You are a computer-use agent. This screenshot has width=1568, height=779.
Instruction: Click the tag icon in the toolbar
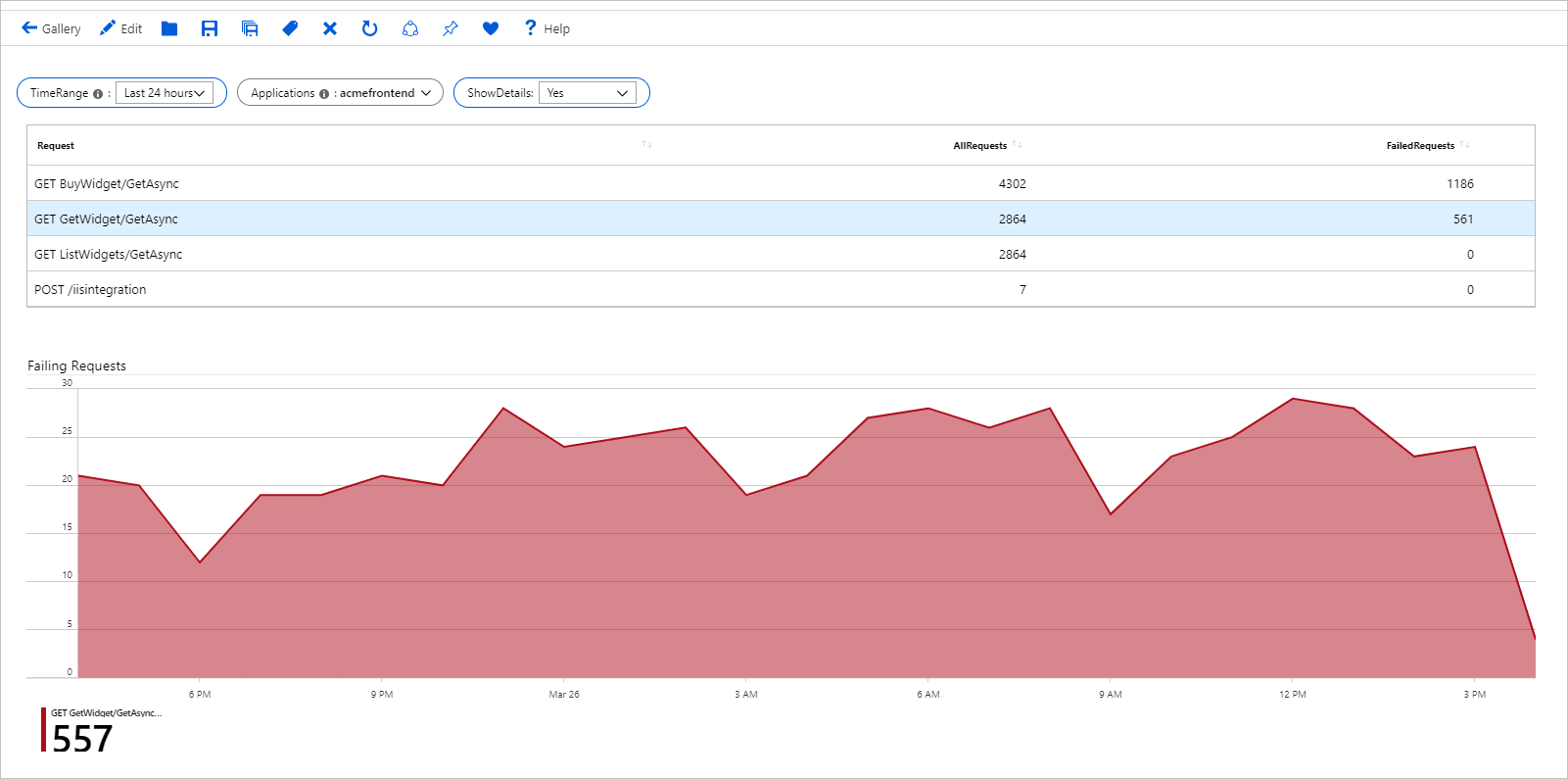(290, 28)
